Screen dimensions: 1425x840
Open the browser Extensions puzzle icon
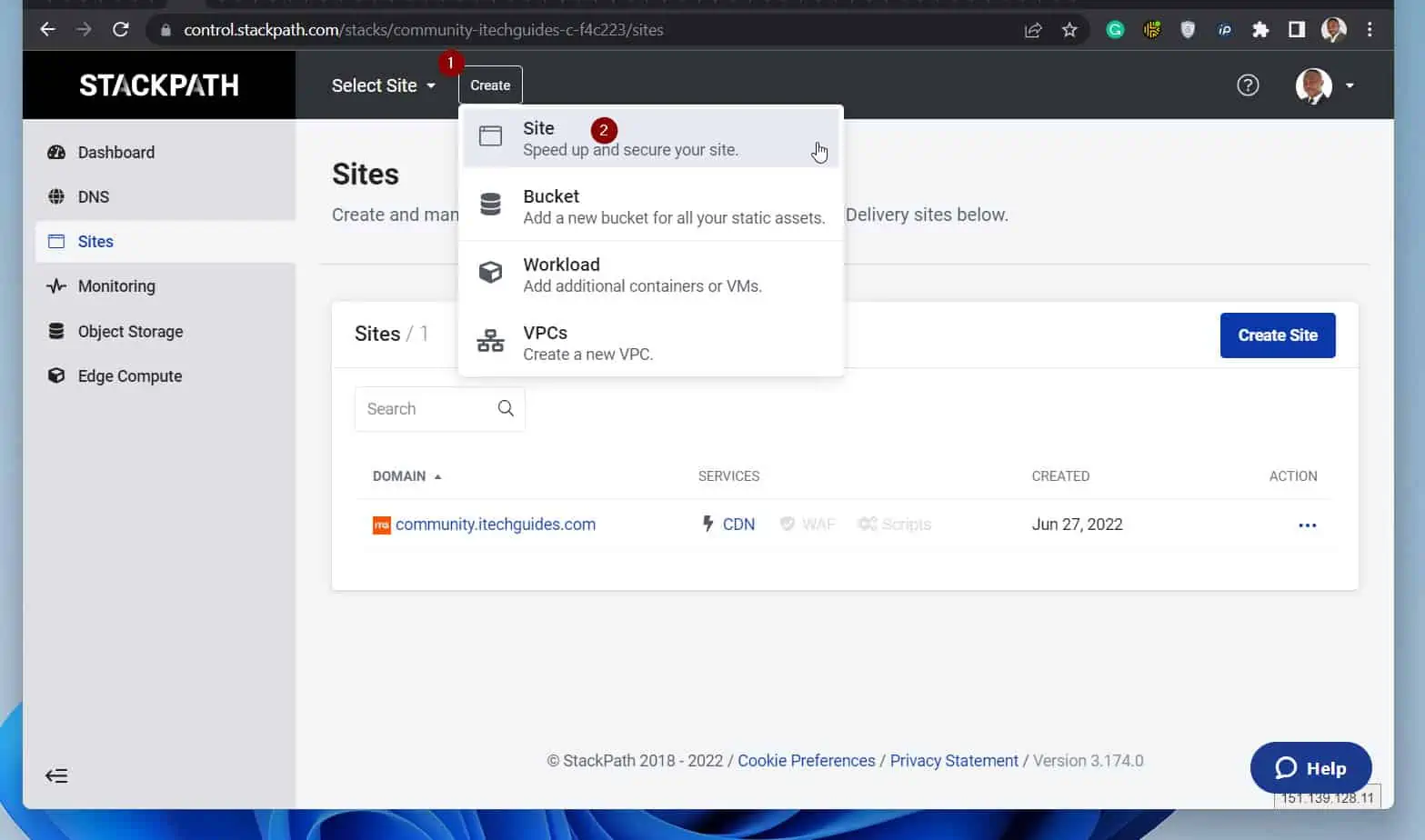1260,30
